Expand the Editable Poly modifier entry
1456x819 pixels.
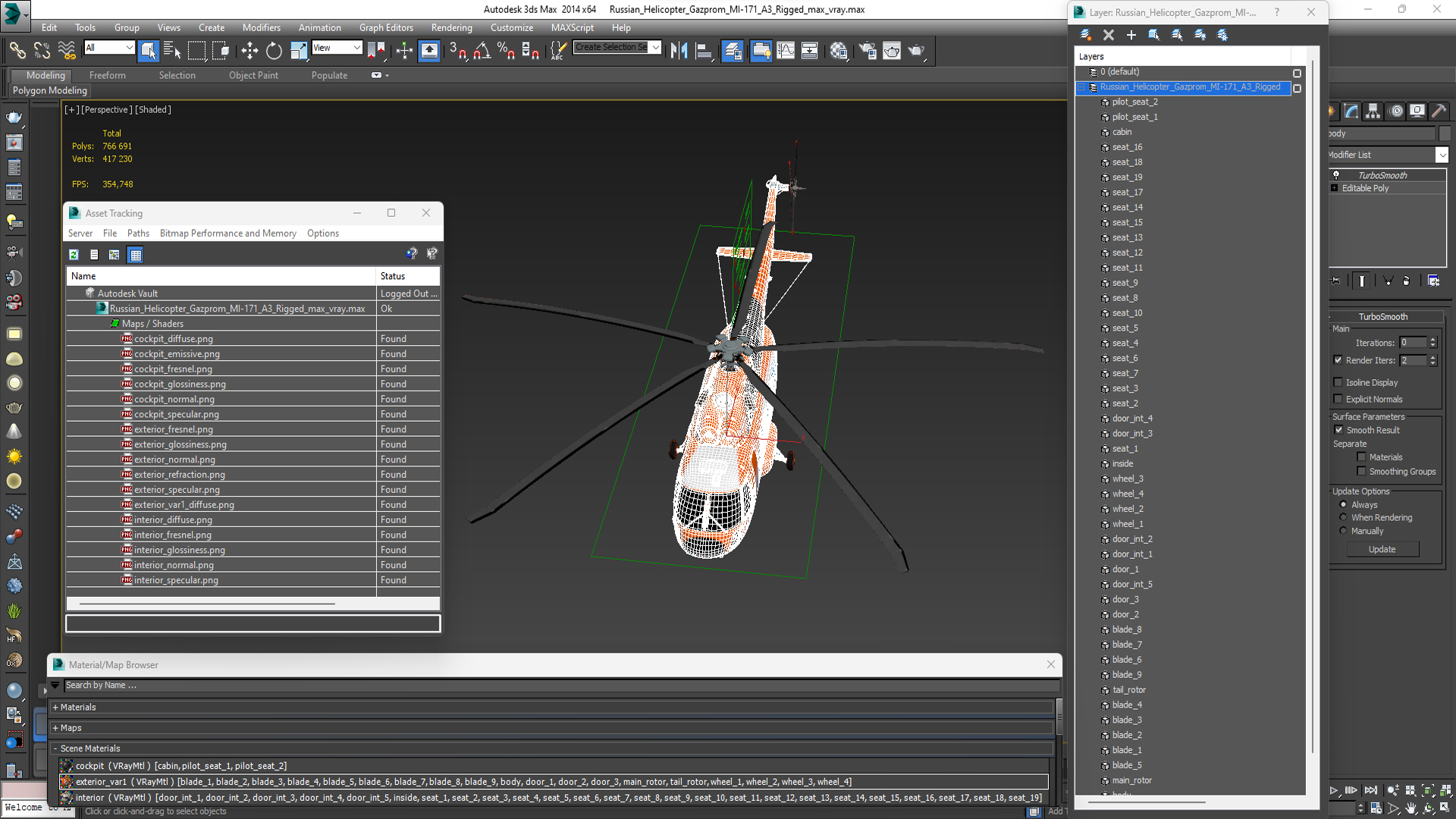click(1334, 188)
